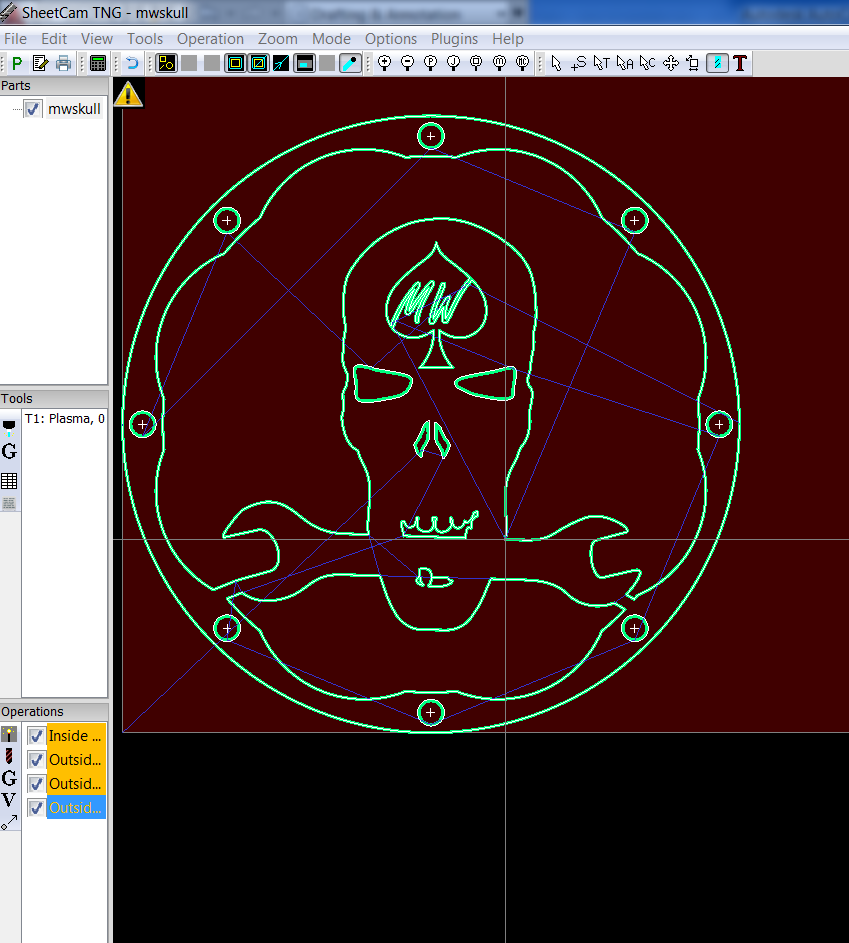Click the first zoom-in magnifier icon
Image resolution: width=849 pixels, height=943 pixels.
tap(384, 63)
